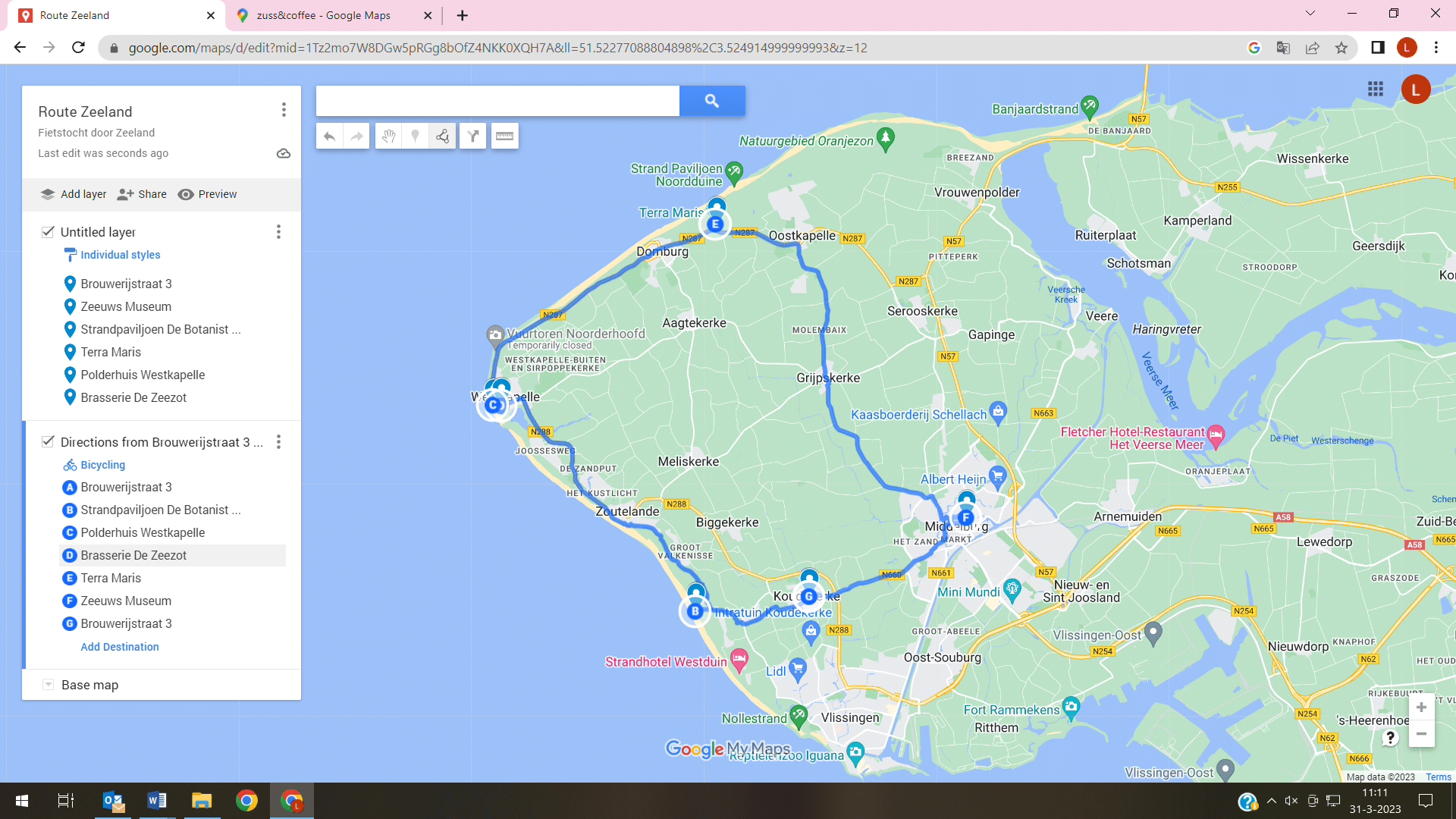Click the Preview eye button

tap(207, 194)
